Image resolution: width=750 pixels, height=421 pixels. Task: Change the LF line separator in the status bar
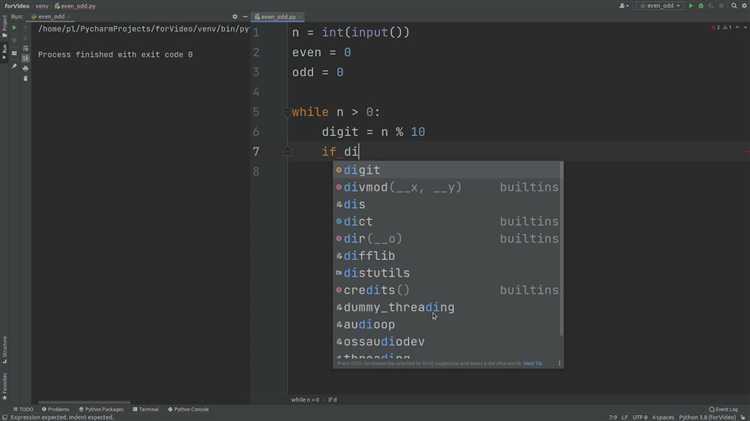point(624,418)
